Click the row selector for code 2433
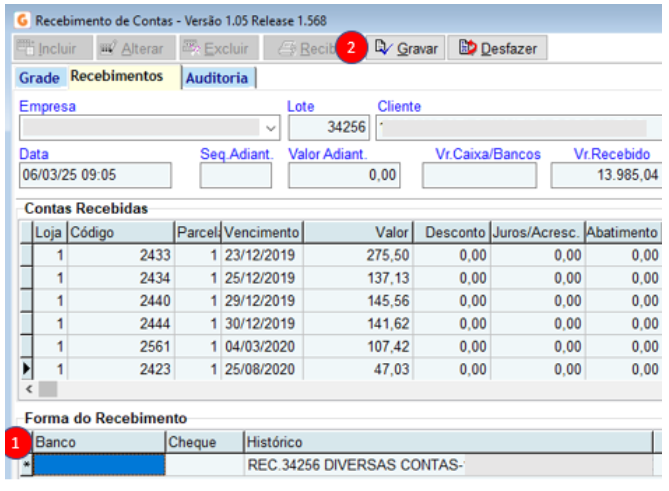669x491 pixels. click(26, 255)
